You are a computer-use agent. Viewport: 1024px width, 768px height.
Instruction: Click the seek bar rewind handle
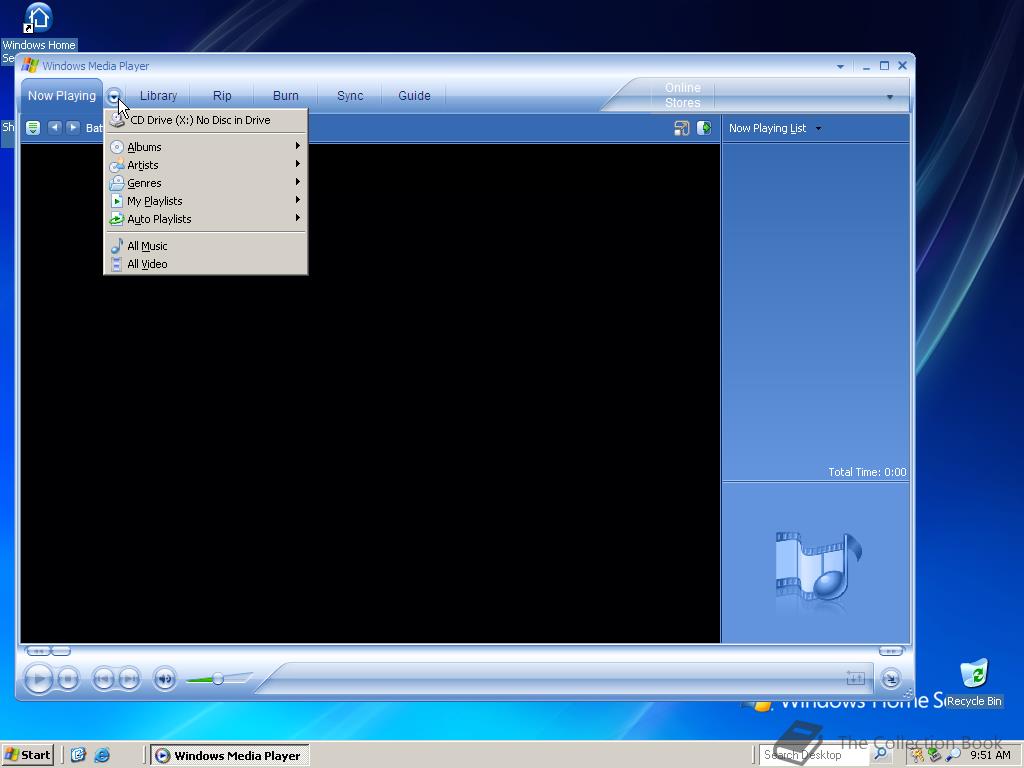click(x=38, y=650)
